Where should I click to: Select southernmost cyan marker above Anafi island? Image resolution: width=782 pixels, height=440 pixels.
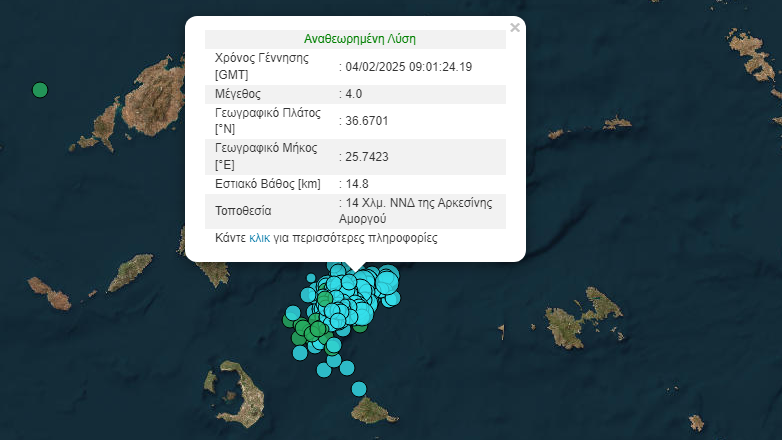click(x=358, y=388)
